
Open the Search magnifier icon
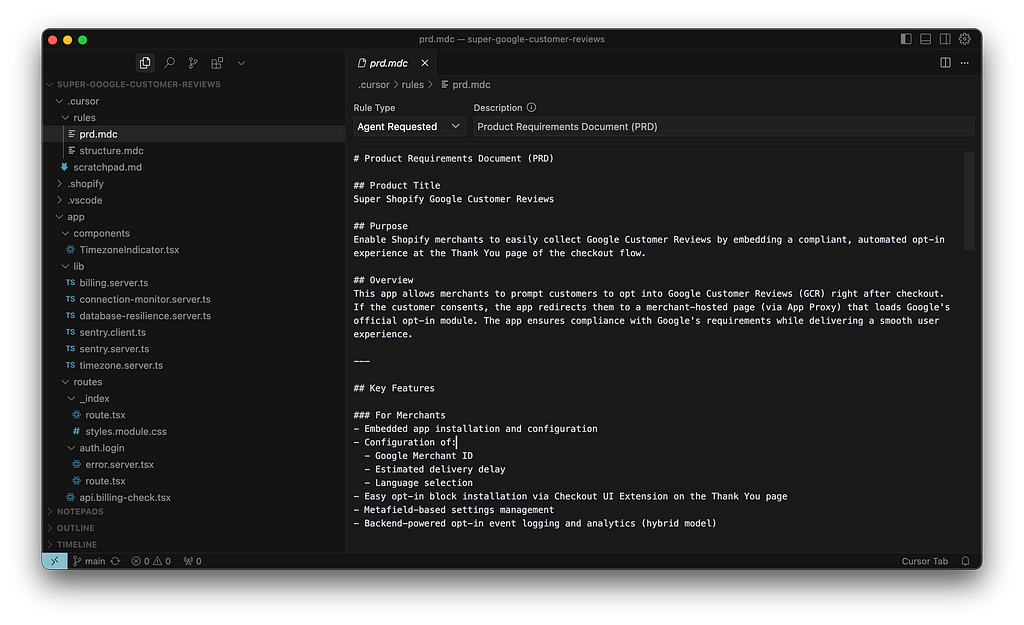pyautogui.click(x=169, y=63)
